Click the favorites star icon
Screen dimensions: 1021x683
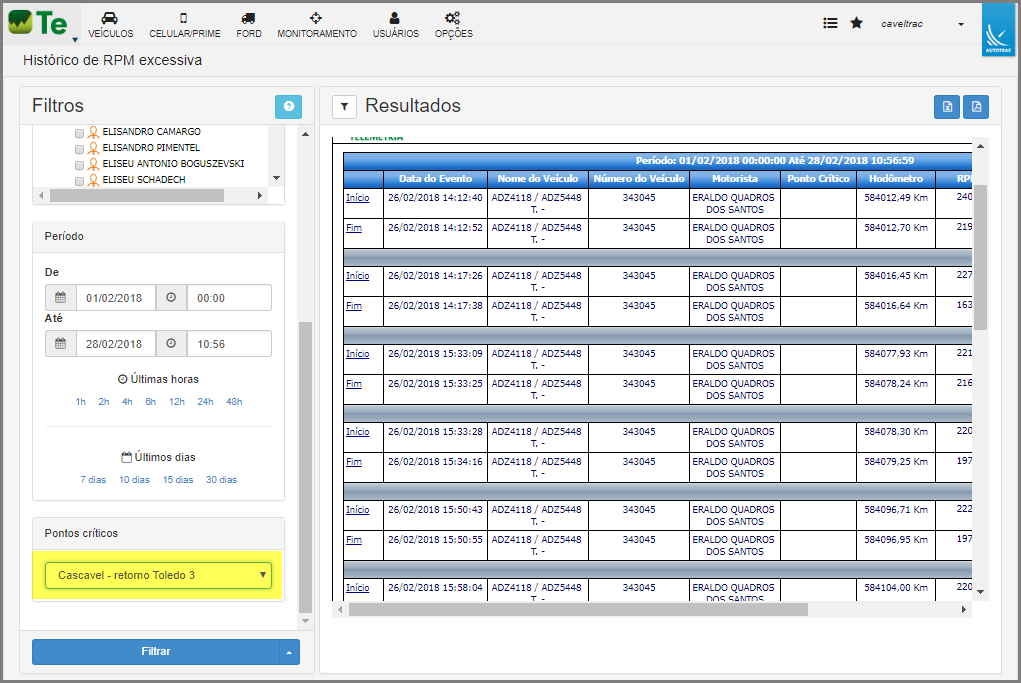pos(857,23)
